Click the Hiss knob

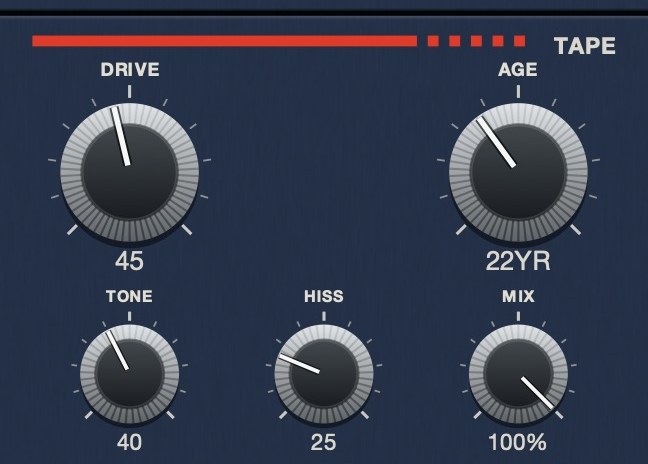(x=324, y=374)
